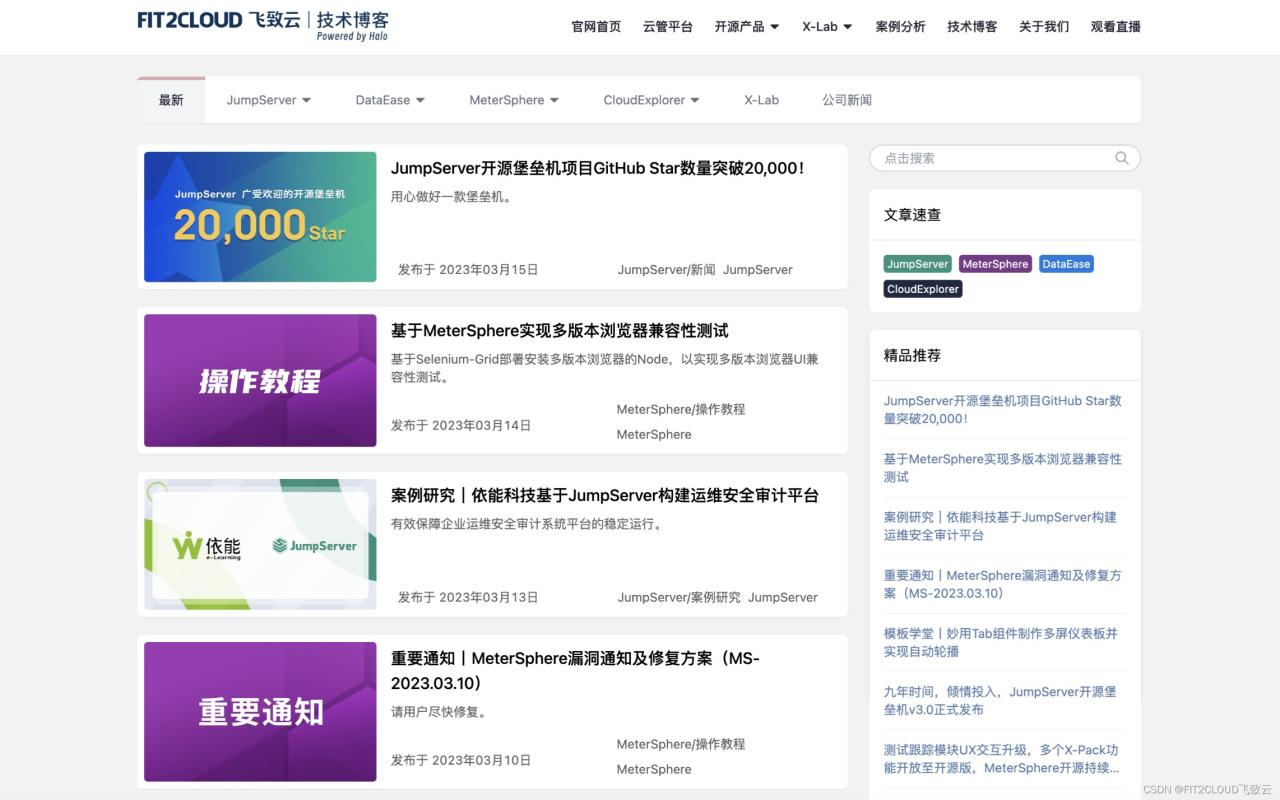Expand the MeterSphere category tab dropdown
Screen dimensions: 1280x800
pos(513,100)
